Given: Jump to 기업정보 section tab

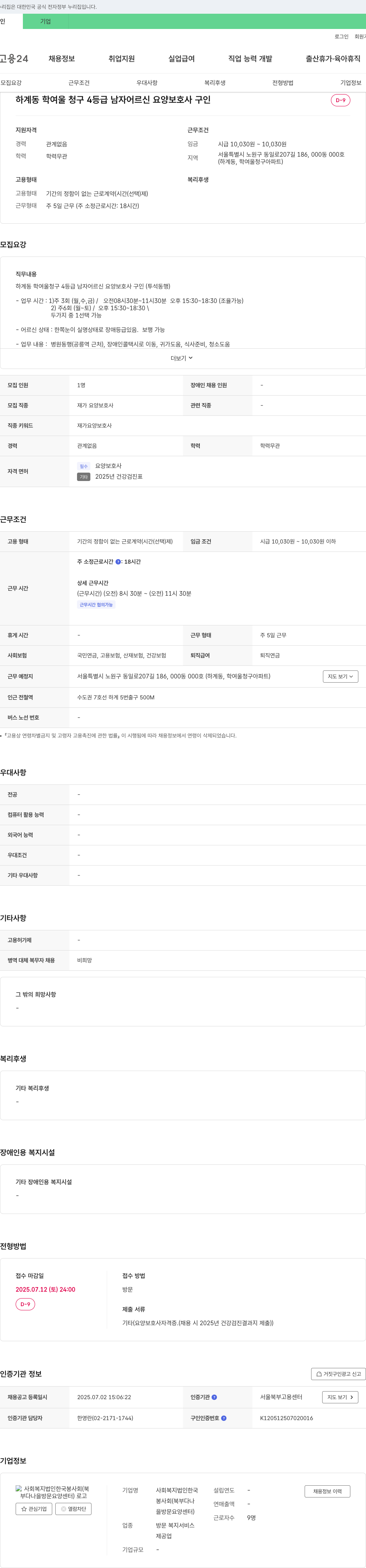Looking at the screenshot, I should click(351, 83).
